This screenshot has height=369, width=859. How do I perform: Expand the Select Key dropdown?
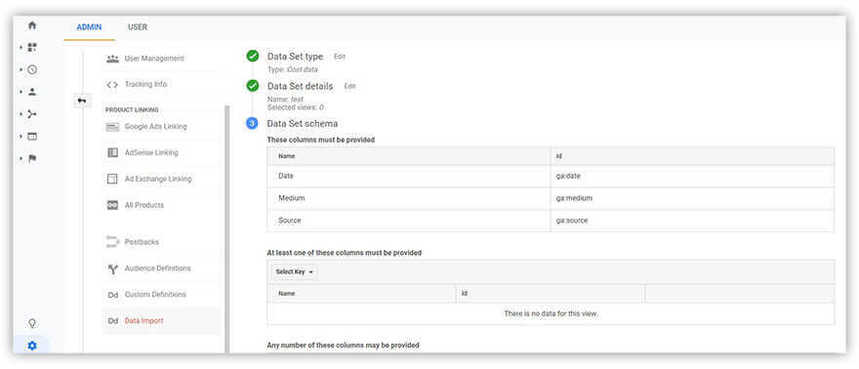pos(294,272)
